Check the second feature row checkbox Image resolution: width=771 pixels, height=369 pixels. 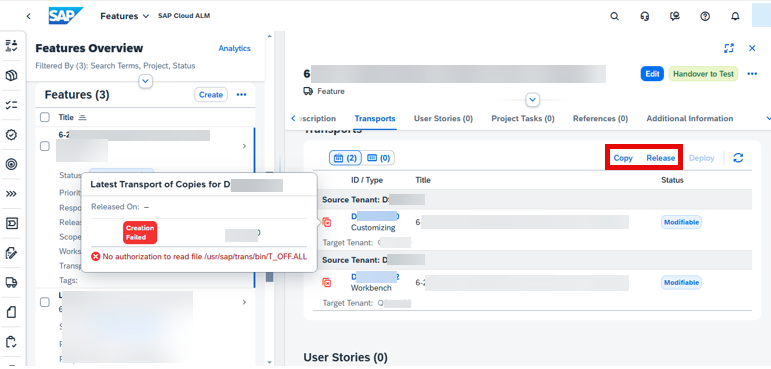coord(45,302)
